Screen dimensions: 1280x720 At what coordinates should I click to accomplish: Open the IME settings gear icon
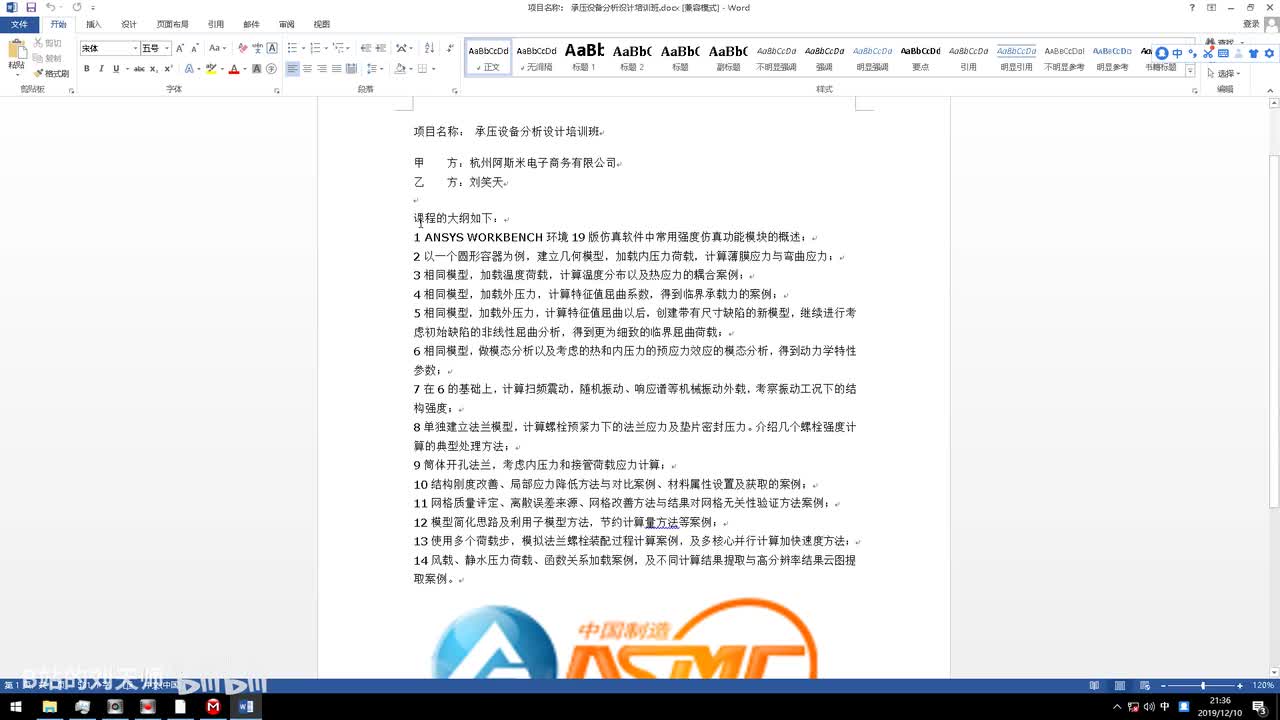pos(1267,53)
